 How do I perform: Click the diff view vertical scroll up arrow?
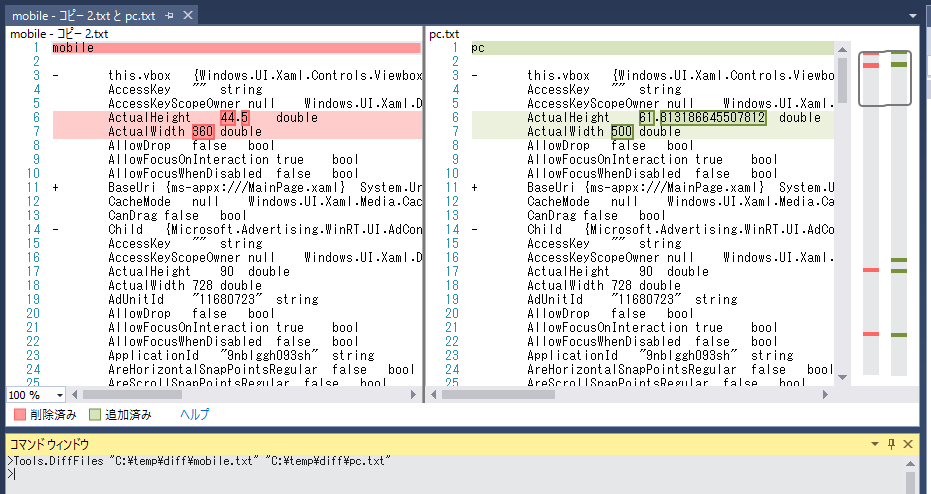[x=842, y=49]
